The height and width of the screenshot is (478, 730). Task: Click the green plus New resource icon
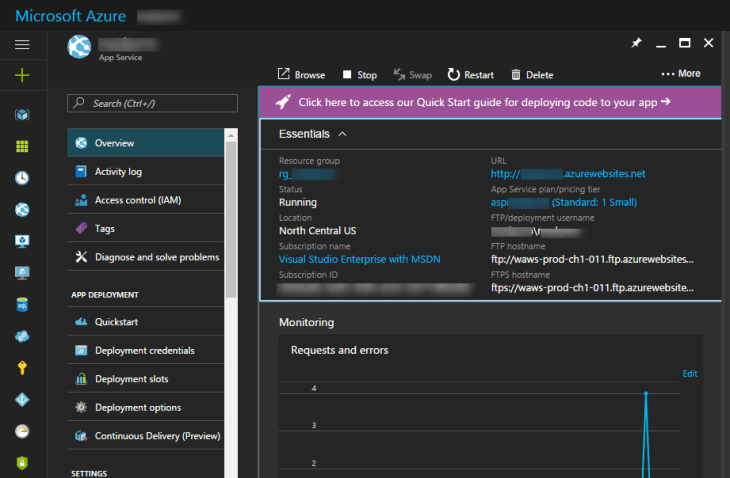22,76
